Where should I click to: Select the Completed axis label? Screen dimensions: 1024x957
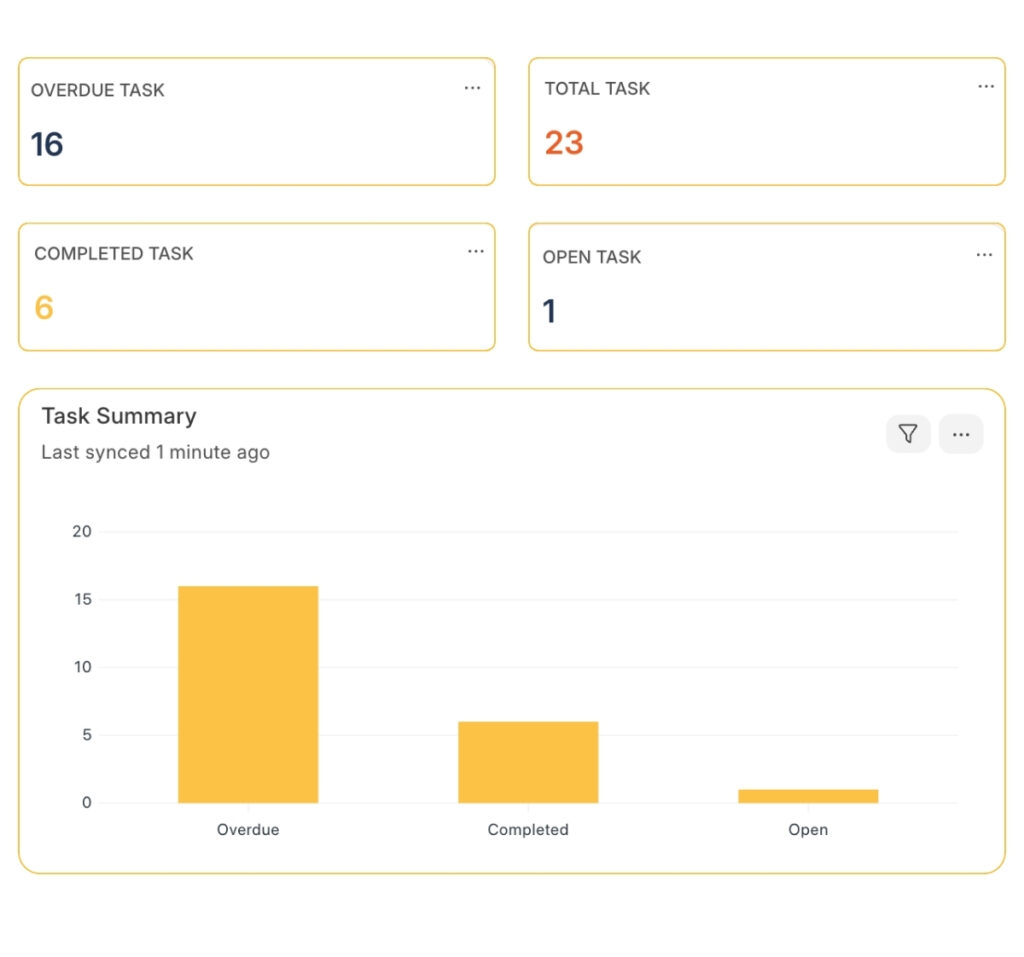point(527,829)
